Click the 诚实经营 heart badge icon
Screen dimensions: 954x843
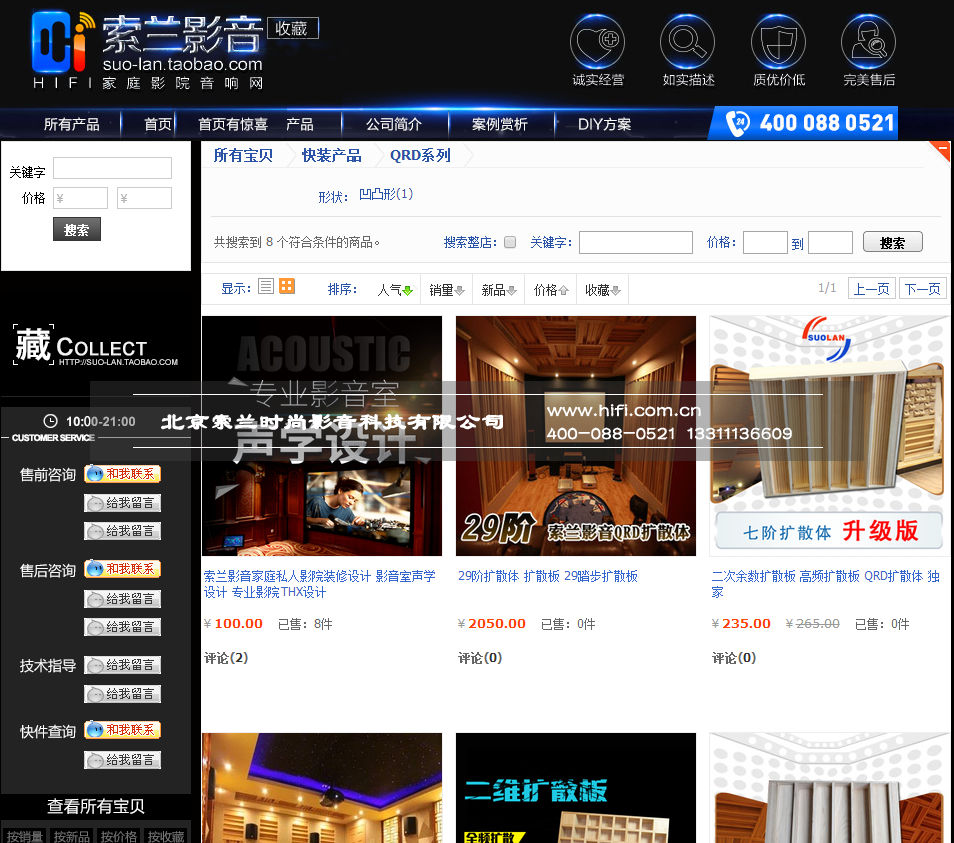pos(597,42)
